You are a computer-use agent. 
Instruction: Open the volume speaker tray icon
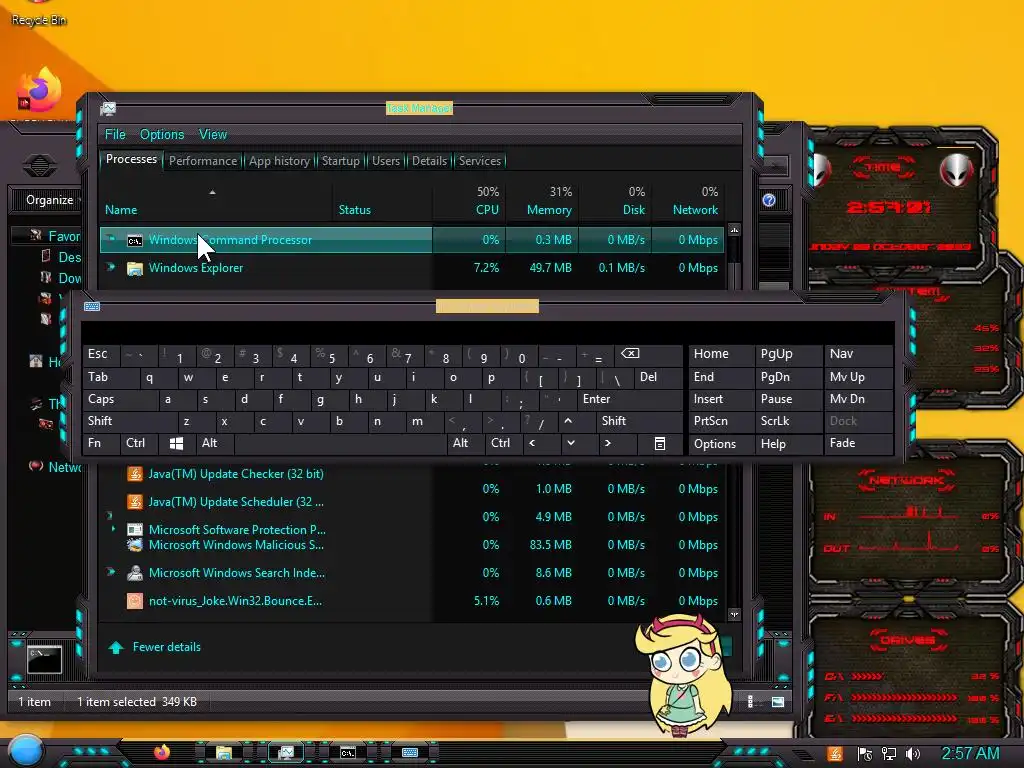[913, 754]
